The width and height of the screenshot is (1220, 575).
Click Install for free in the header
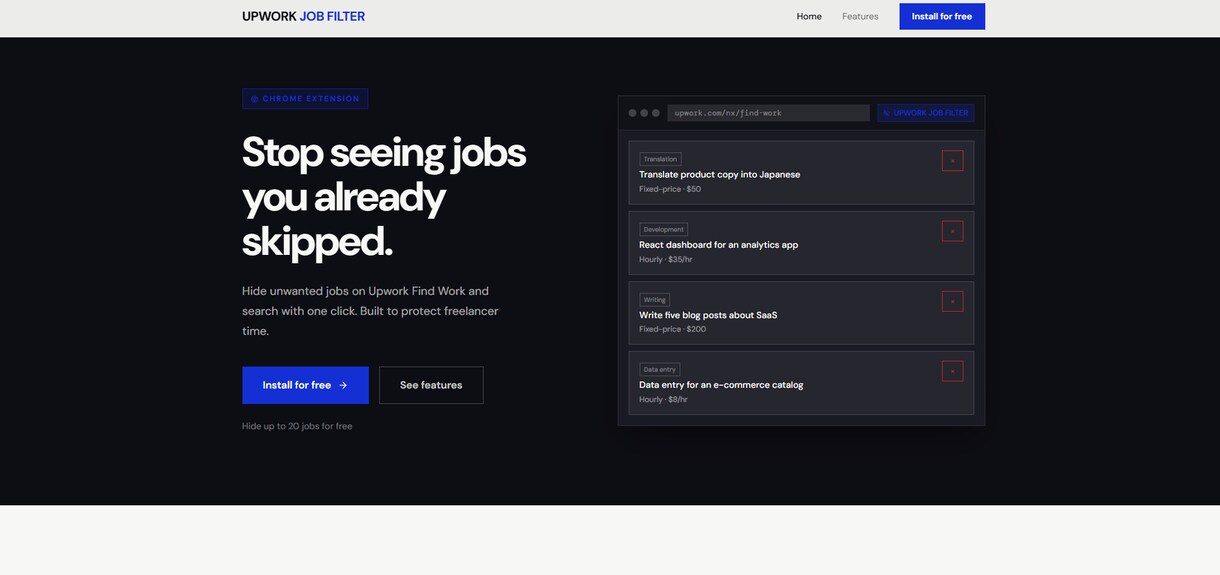click(x=942, y=16)
